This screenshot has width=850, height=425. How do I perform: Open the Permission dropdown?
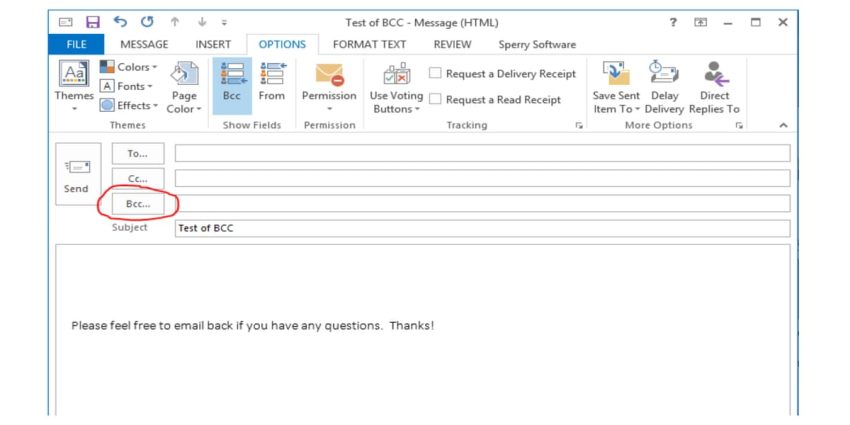click(329, 87)
